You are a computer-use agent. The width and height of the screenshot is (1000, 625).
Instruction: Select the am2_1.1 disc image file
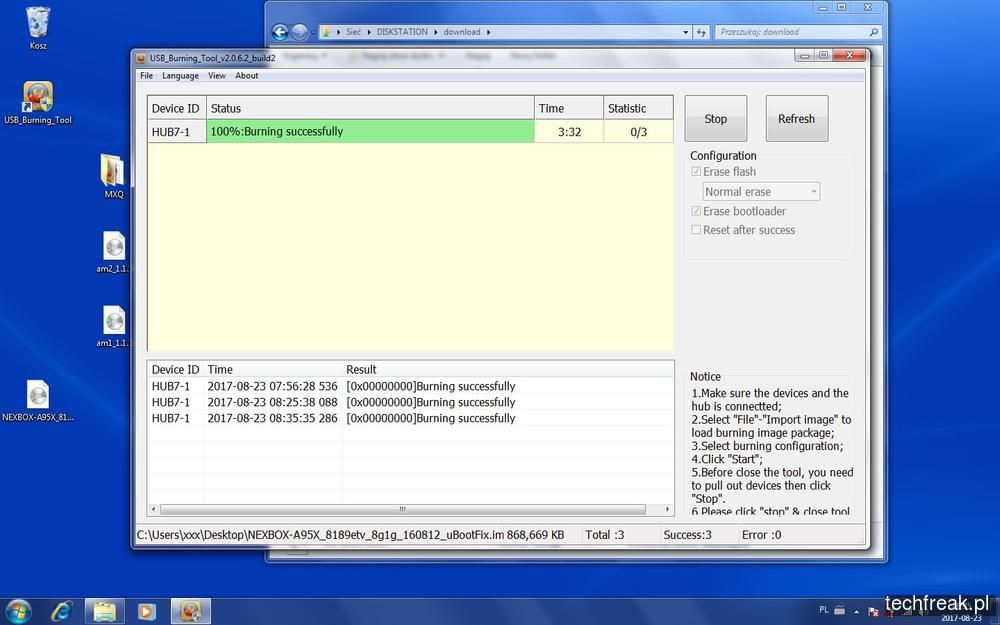click(114, 252)
